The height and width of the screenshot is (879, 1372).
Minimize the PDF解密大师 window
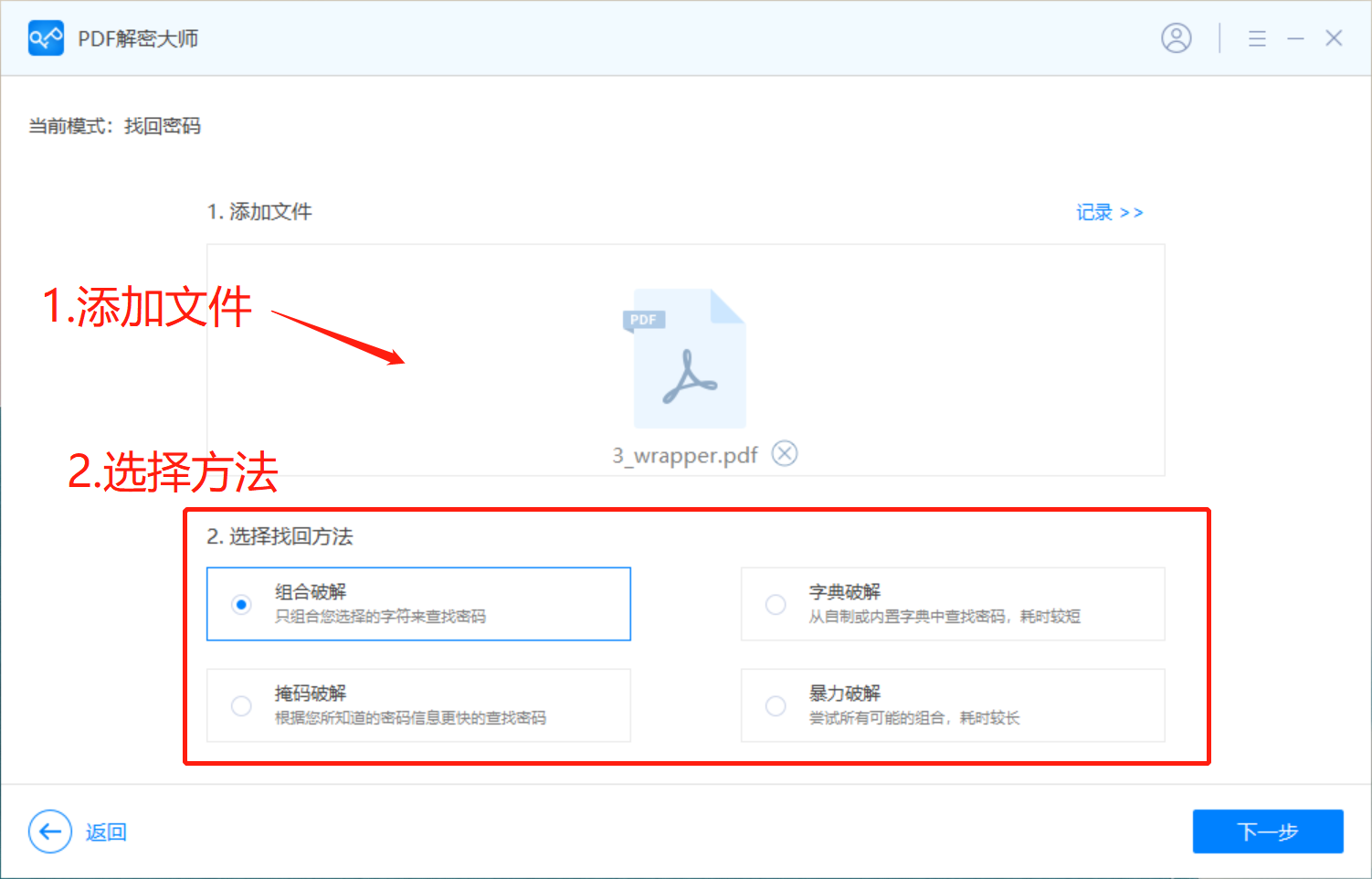1296,37
